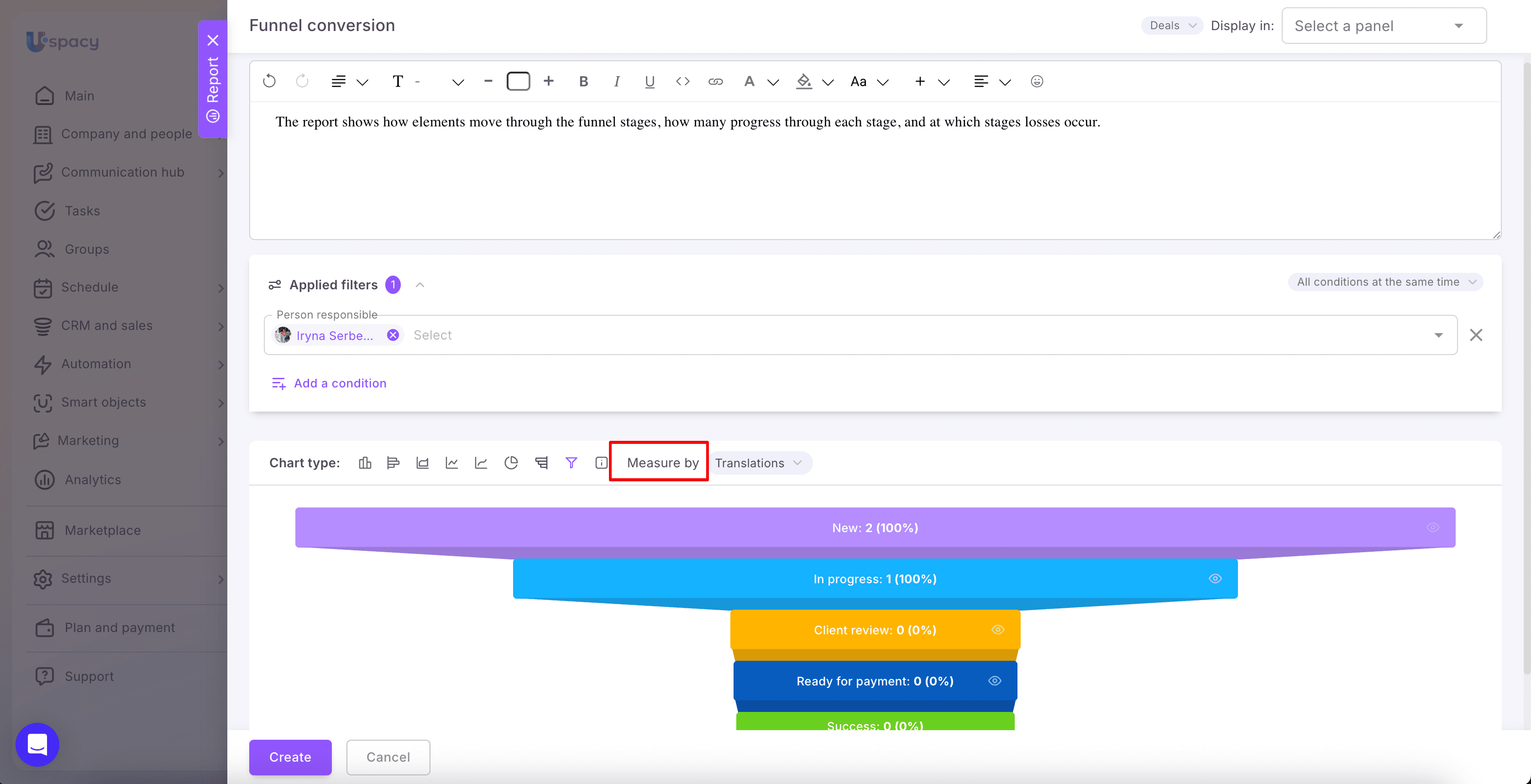Image resolution: width=1531 pixels, height=784 pixels.
Task: Insert a link using the toolbar link icon
Action: click(715, 81)
